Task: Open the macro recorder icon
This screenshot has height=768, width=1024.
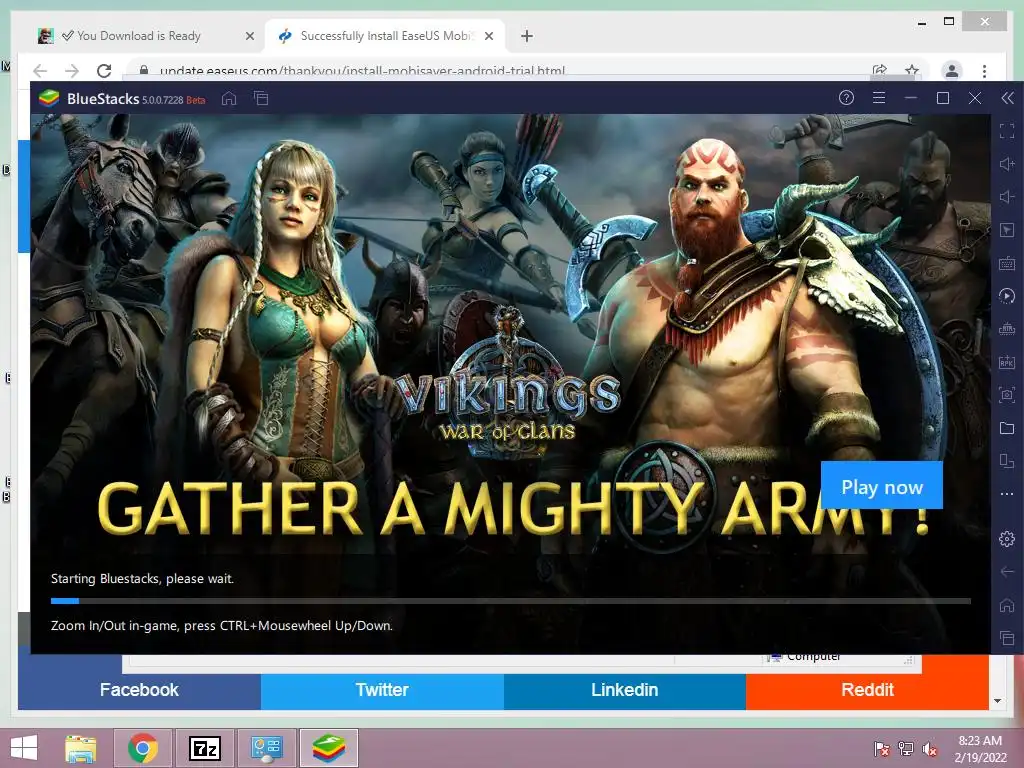Action: [x=1007, y=296]
